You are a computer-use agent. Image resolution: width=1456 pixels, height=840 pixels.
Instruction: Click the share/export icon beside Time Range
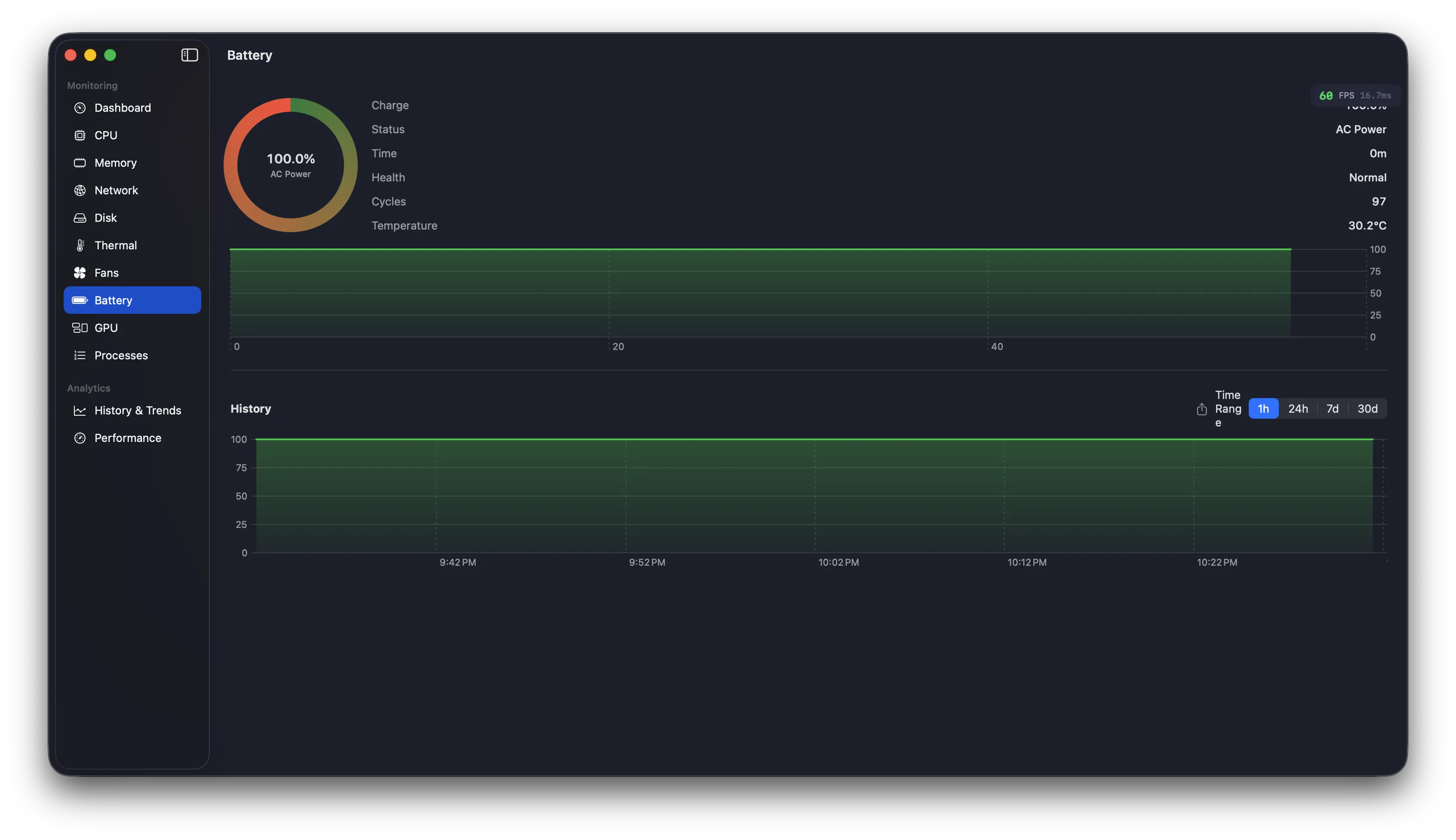pyautogui.click(x=1202, y=408)
